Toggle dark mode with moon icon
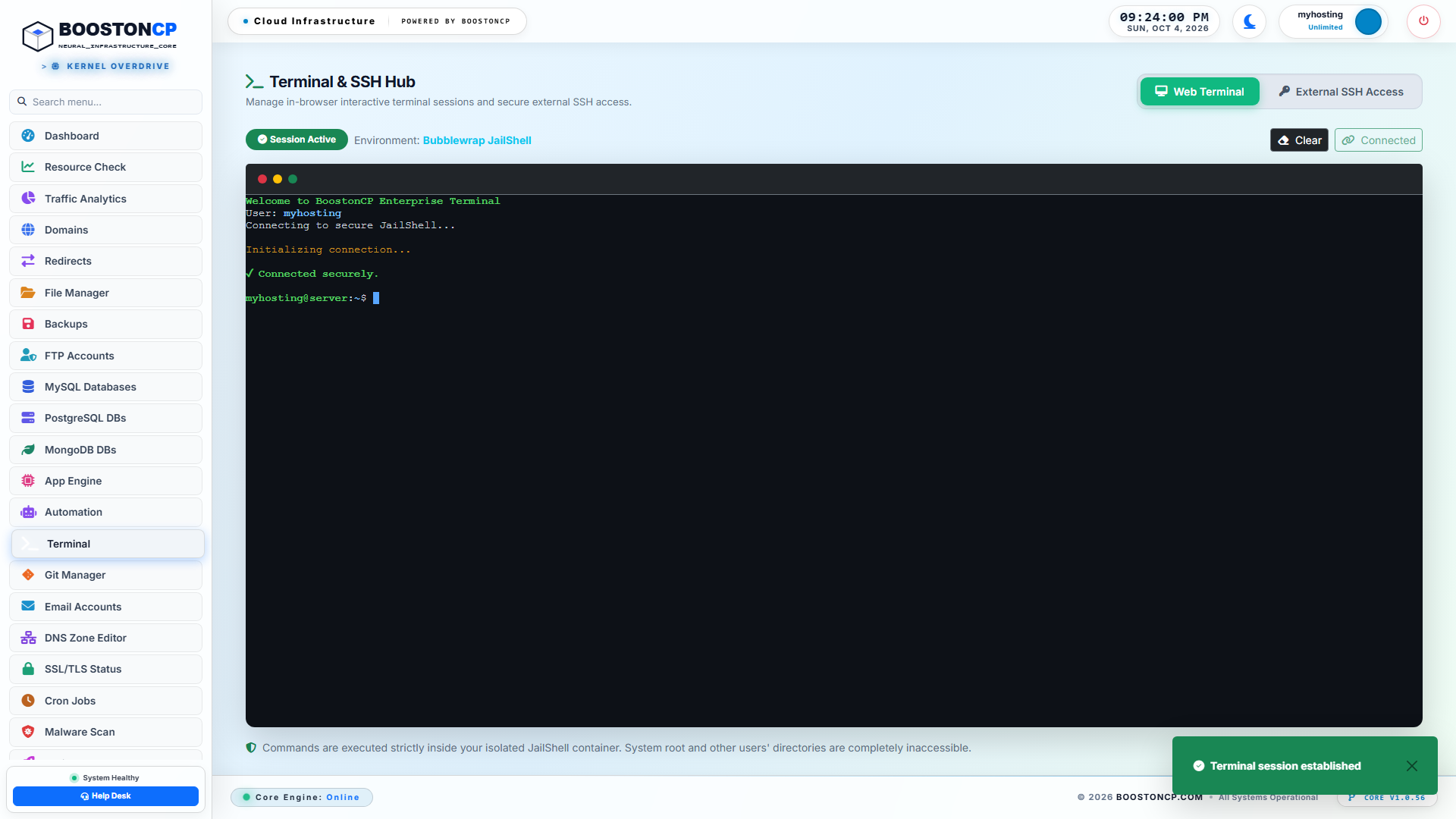The image size is (1456, 819). point(1249,21)
